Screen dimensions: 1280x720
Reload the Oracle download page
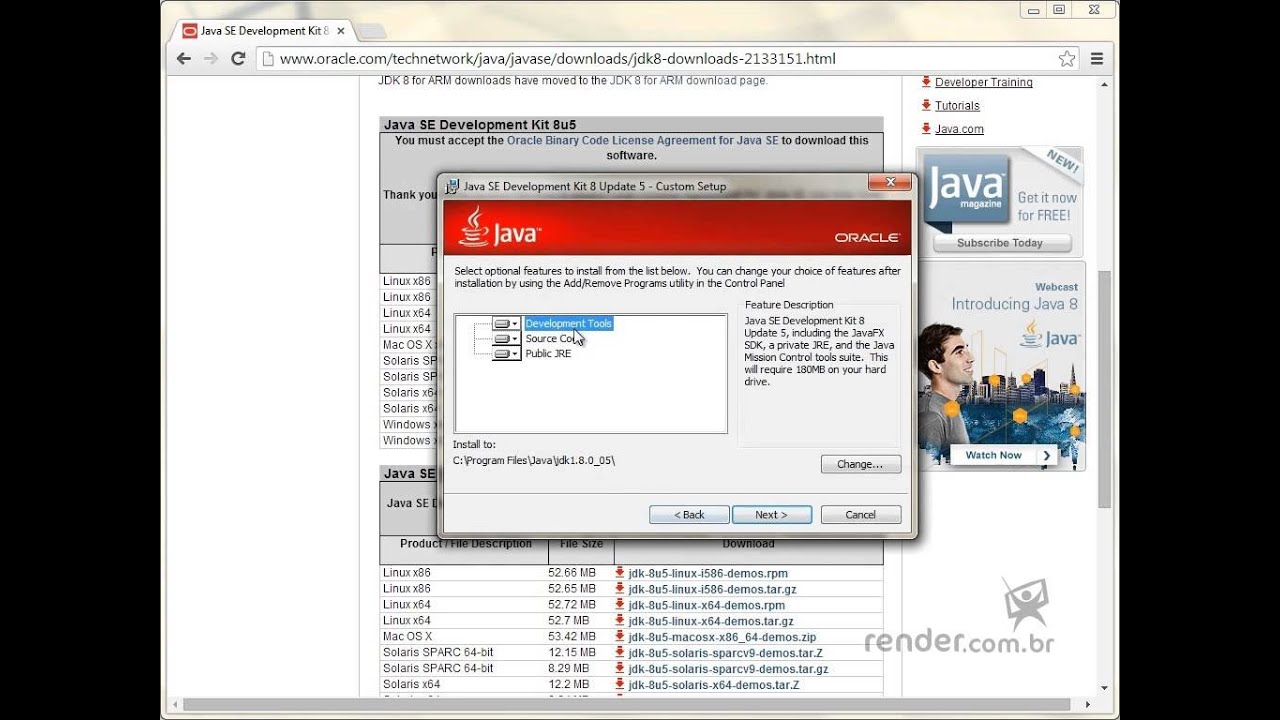(238, 59)
